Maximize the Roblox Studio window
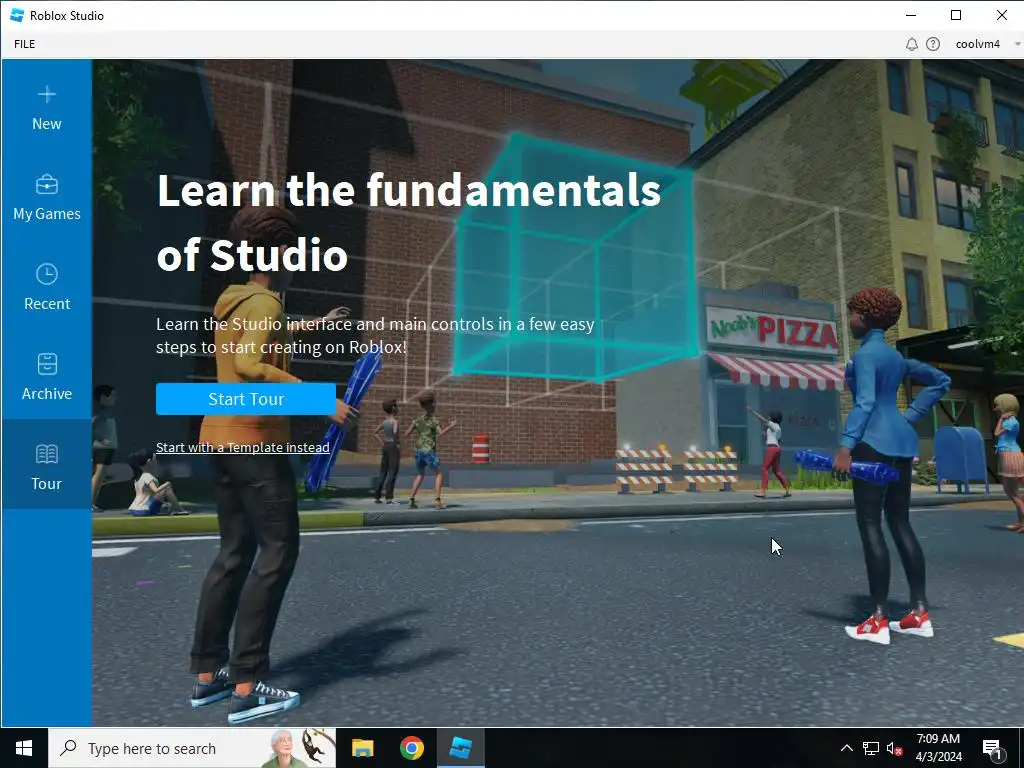This screenshot has width=1024, height=768. tap(956, 15)
